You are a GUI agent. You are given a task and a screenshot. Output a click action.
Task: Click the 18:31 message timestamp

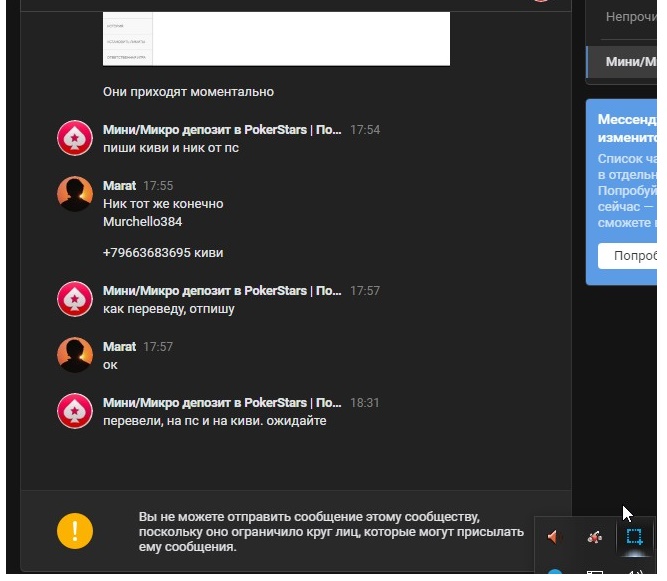coord(365,403)
